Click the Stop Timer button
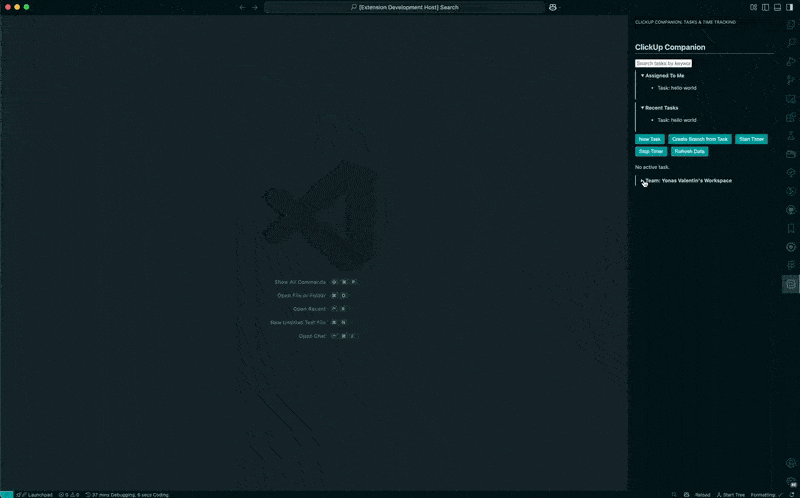Screen dimensions: 800x498 (x=651, y=152)
